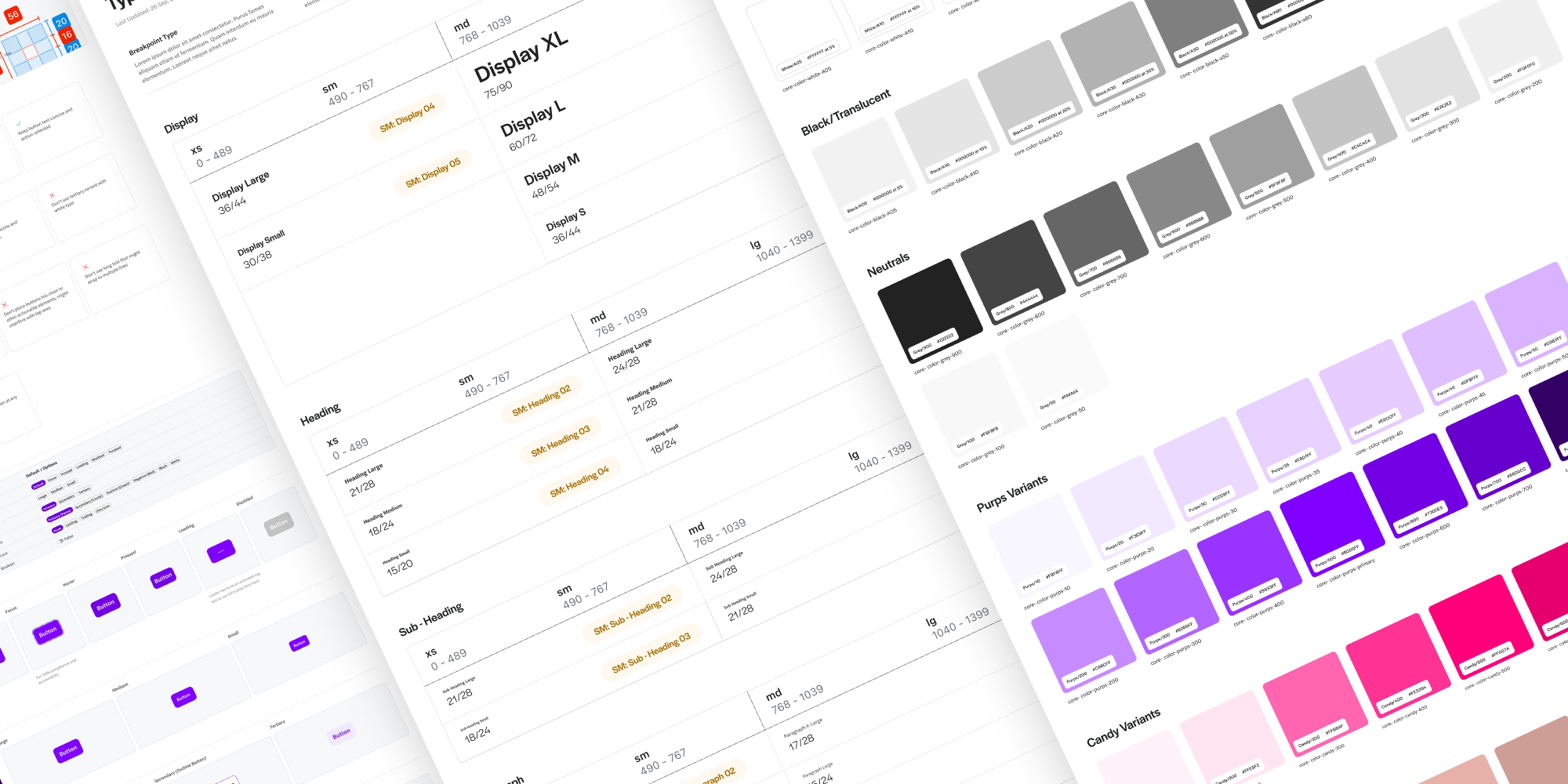This screenshot has height=784, width=1568.
Task: Pick the Grey/700 swatch
Action: [1096, 232]
